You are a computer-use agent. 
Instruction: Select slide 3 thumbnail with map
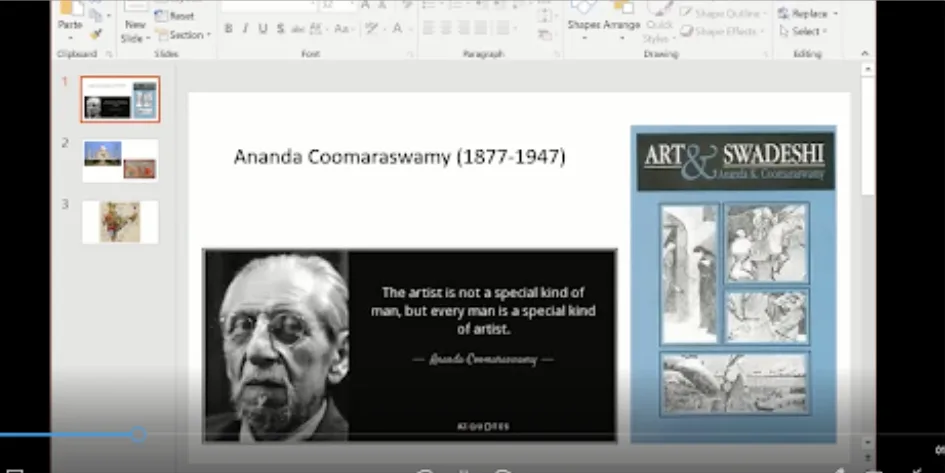[121, 222]
